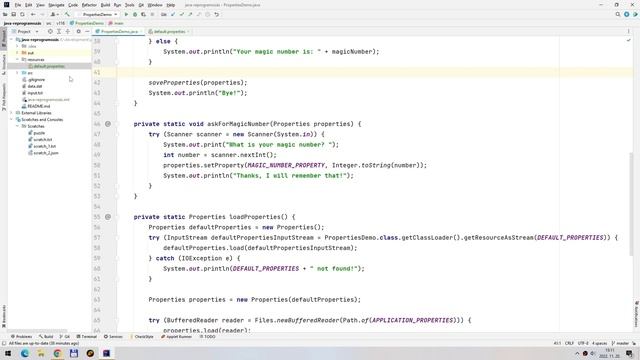This screenshot has width=640, height=360.
Task: Open the File menu
Action: pyautogui.click(x=18, y=5)
